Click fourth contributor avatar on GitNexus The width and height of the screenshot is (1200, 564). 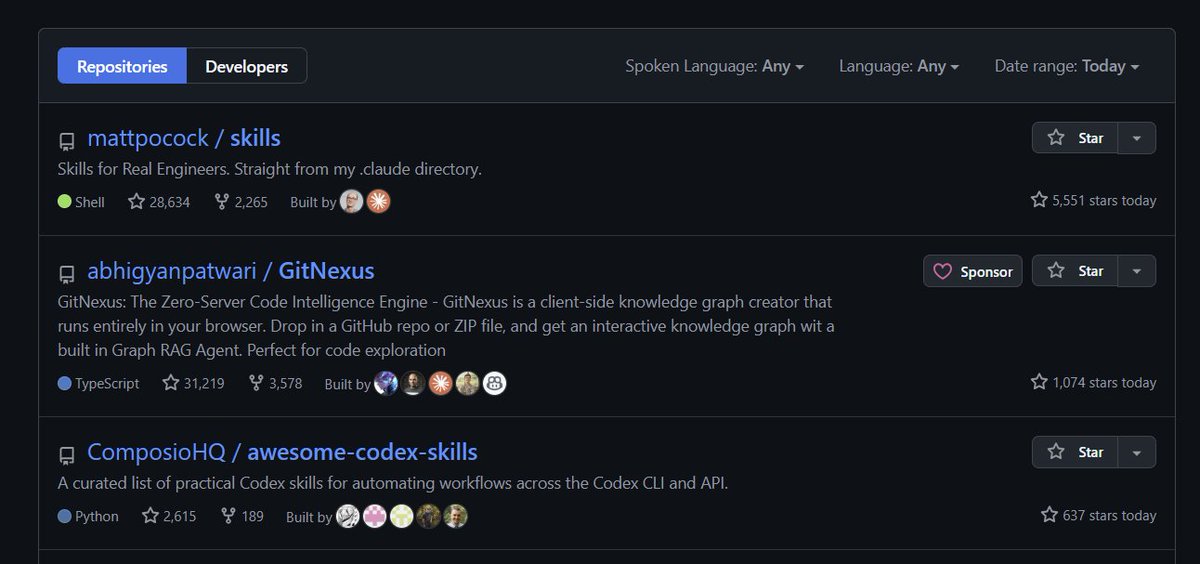tap(467, 383)
